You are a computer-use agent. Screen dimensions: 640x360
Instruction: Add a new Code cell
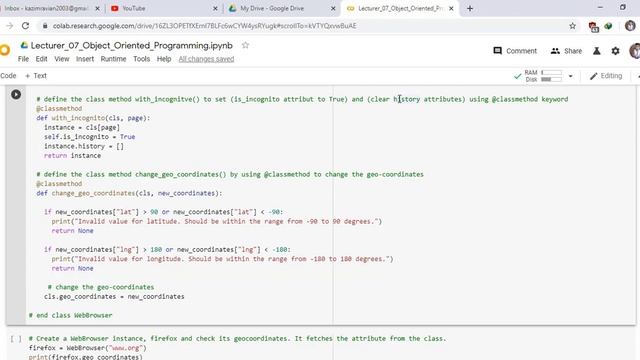coord(8,76)
